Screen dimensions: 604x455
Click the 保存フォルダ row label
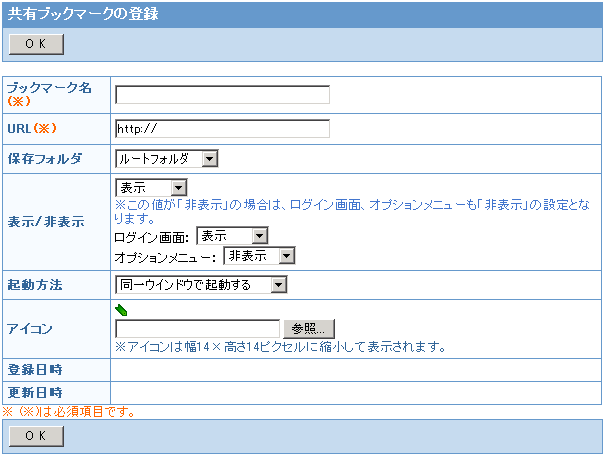pyautogui.click(x=42, y=159)
